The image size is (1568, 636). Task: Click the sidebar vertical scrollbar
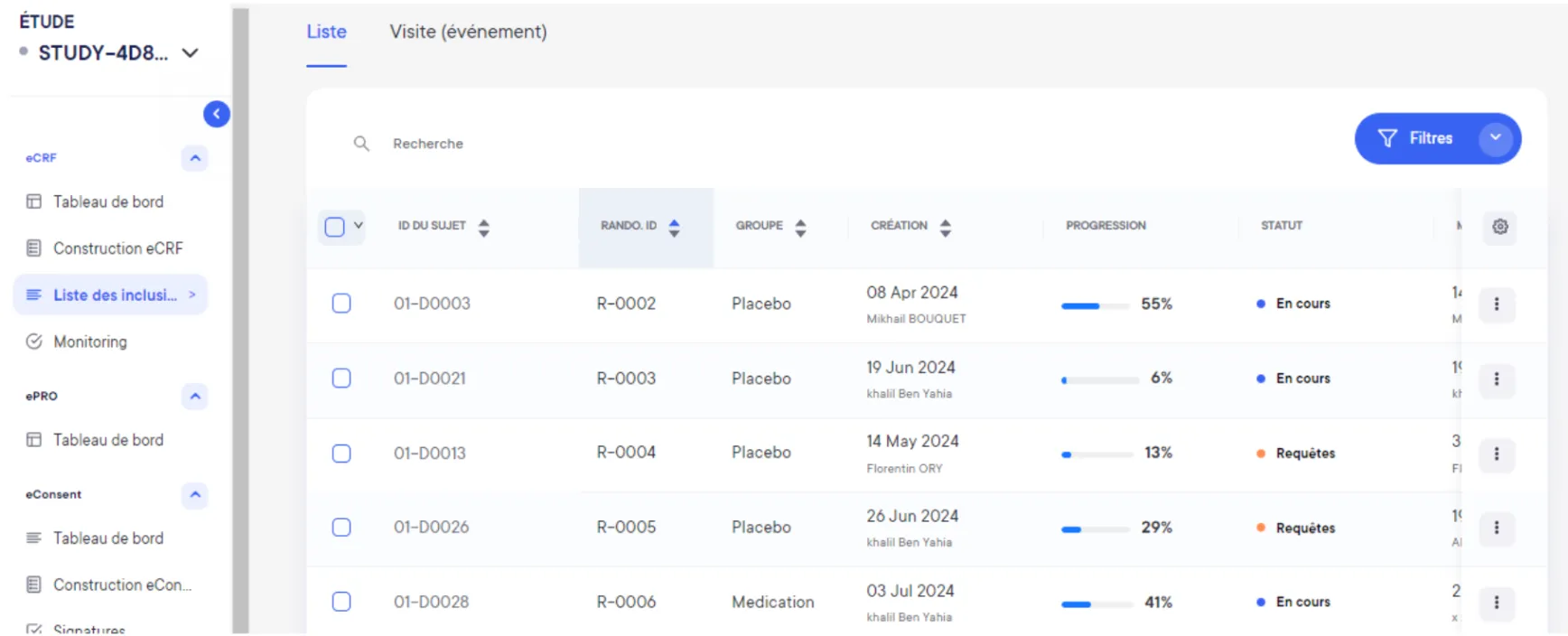click(240, 320)
